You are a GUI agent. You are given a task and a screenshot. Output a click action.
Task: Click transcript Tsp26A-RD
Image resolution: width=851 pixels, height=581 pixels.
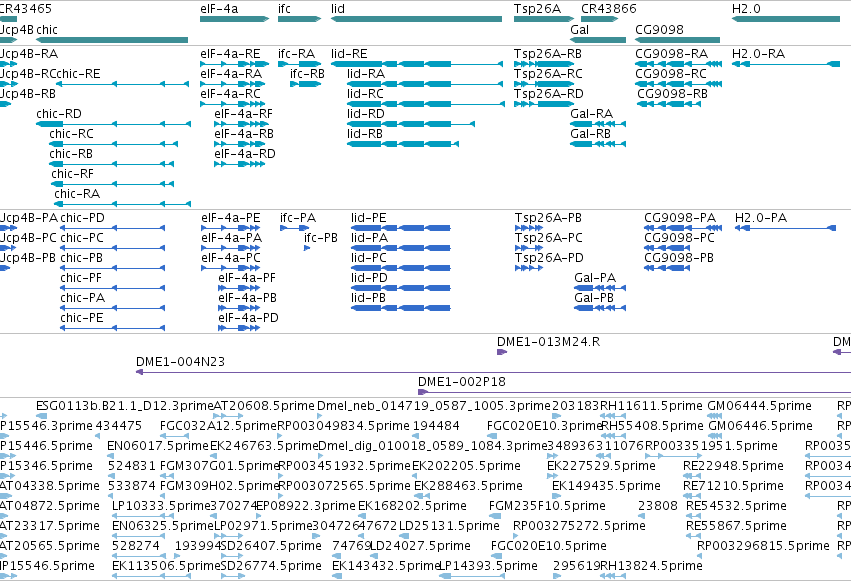click(x=544, y=104)
